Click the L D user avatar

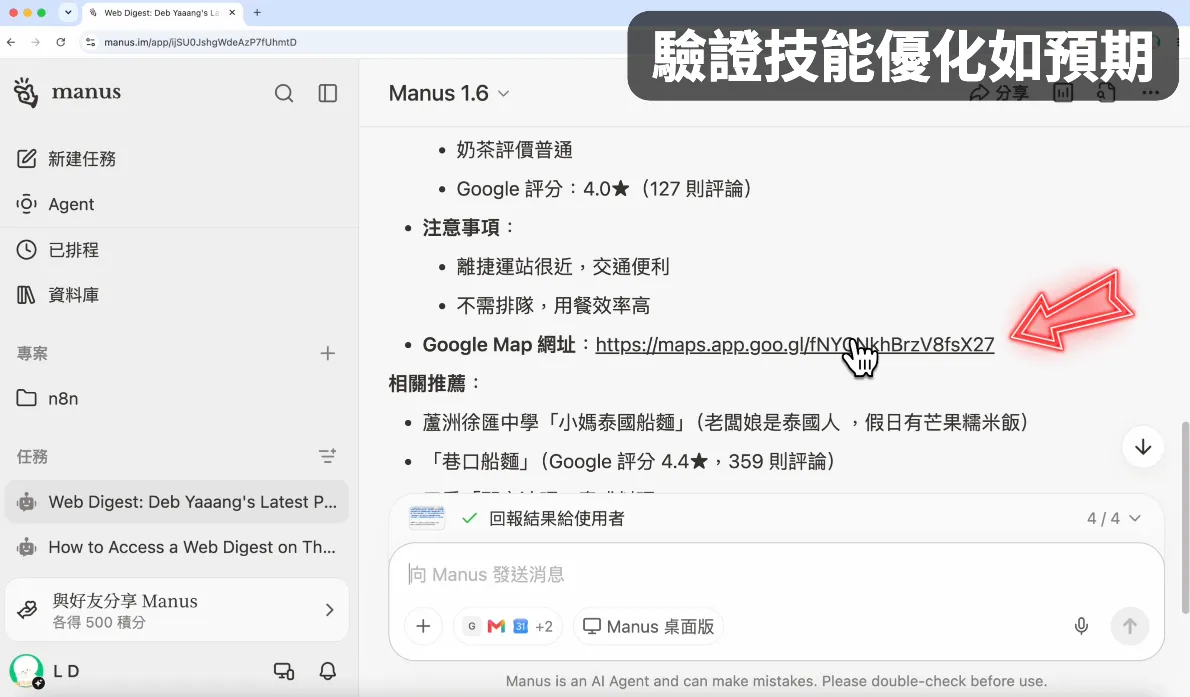27,671
